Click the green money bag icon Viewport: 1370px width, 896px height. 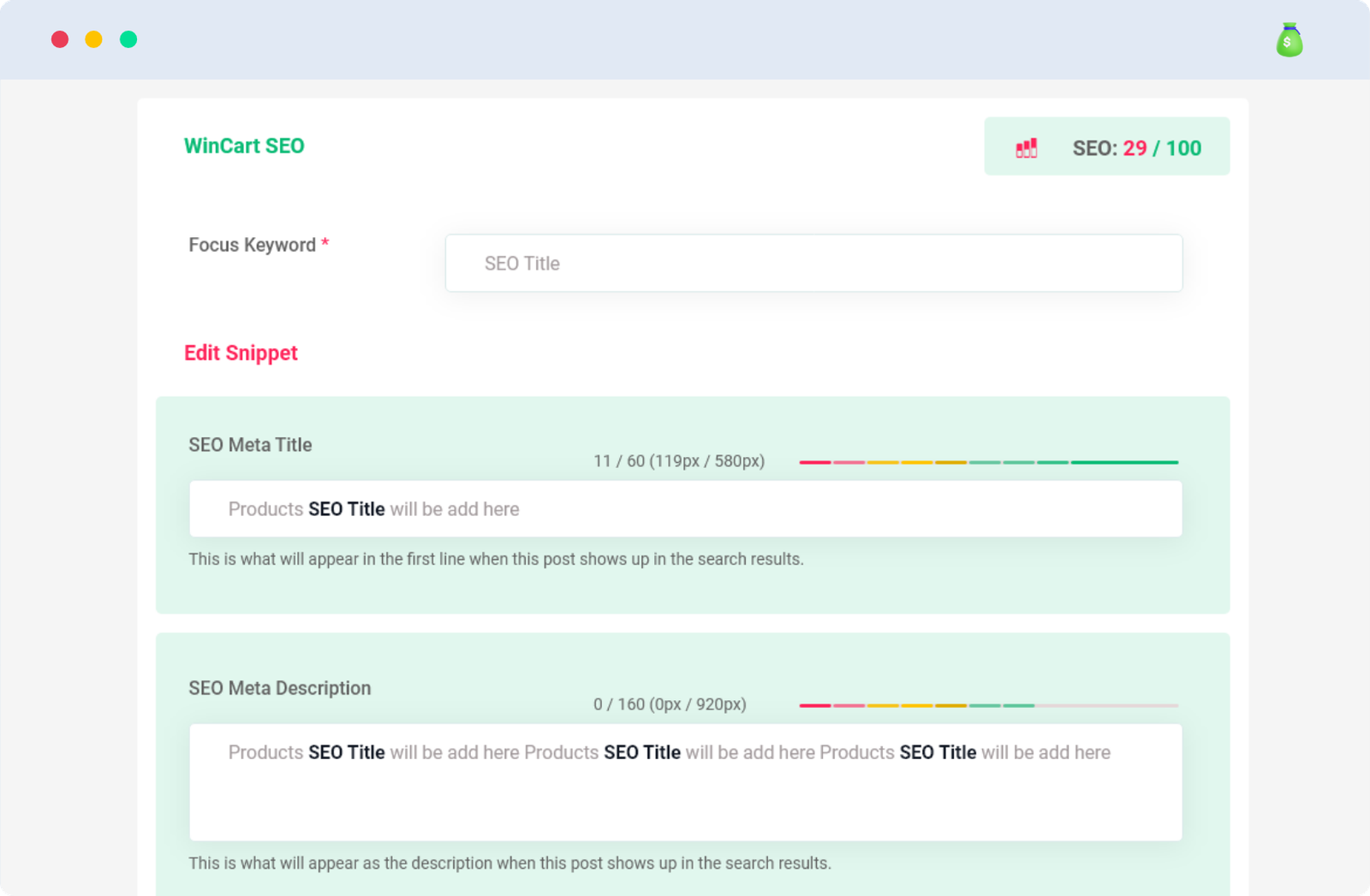1290,40
